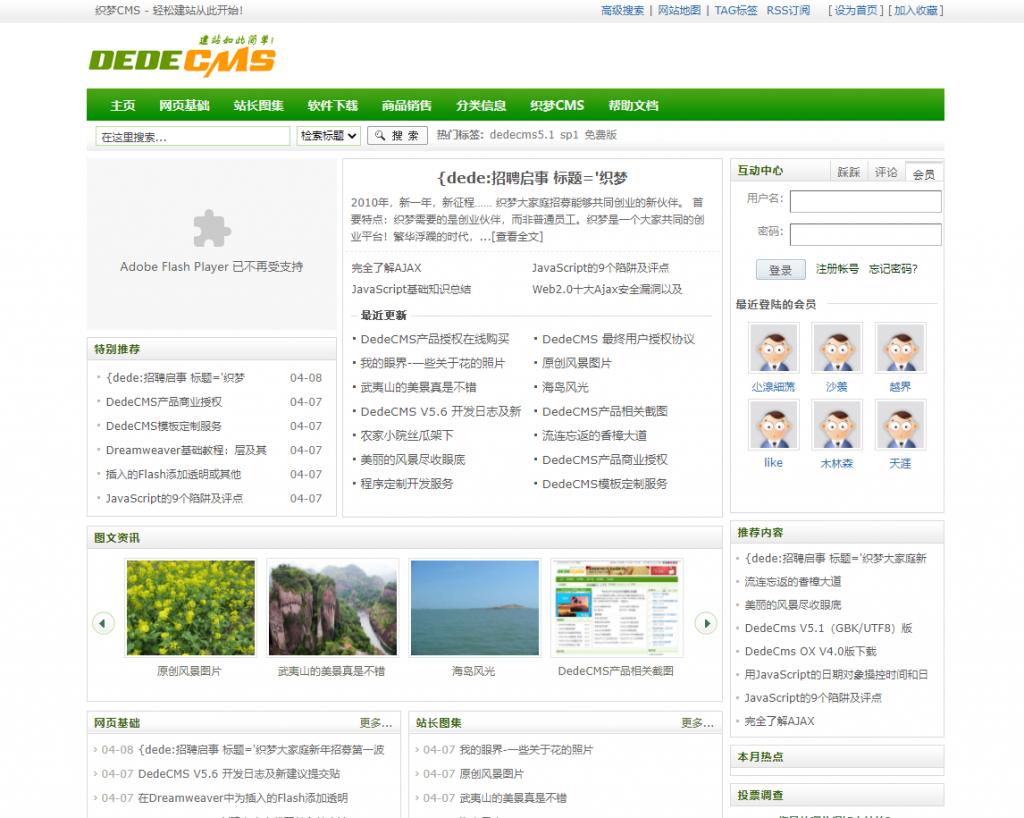
Task: Click the 登录 login button
Action: point(780,269)
